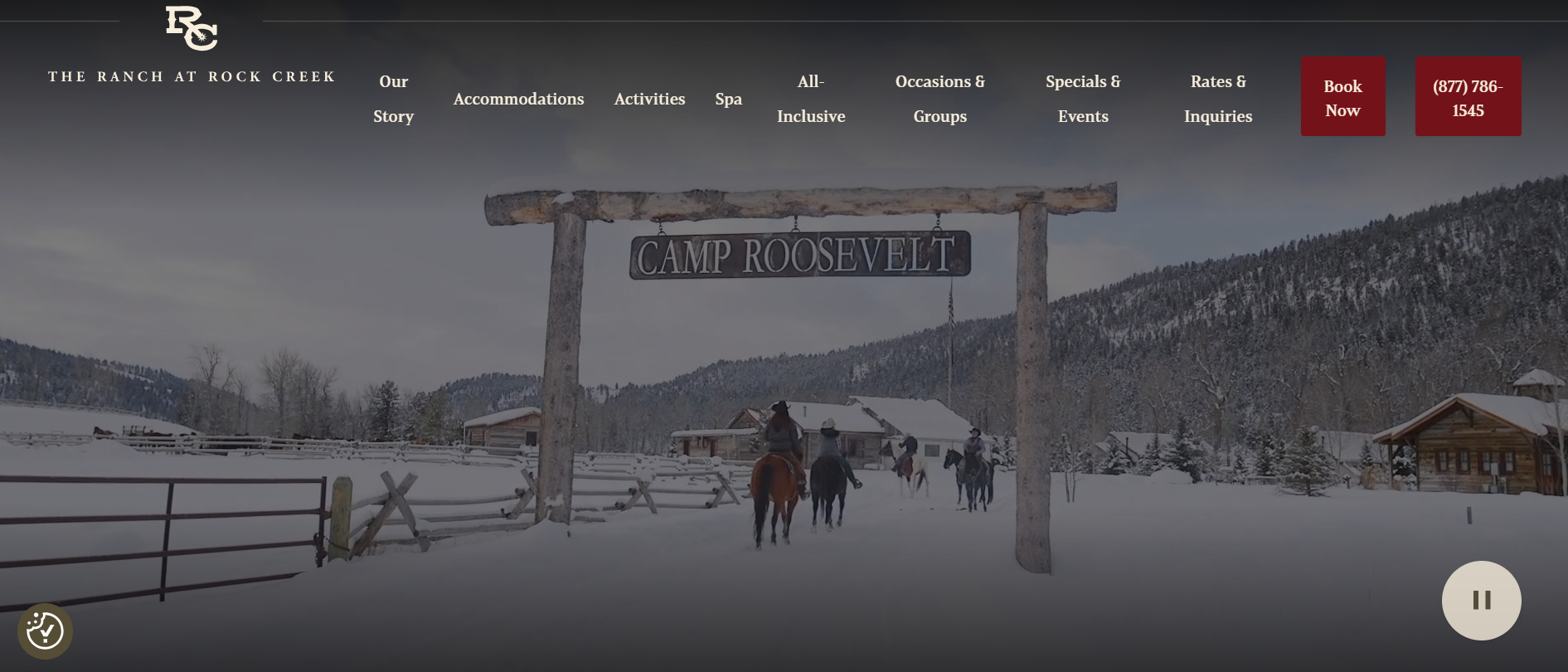Click the Book Now button
The image size is (1568, 672).
(x=1342, y=96)
